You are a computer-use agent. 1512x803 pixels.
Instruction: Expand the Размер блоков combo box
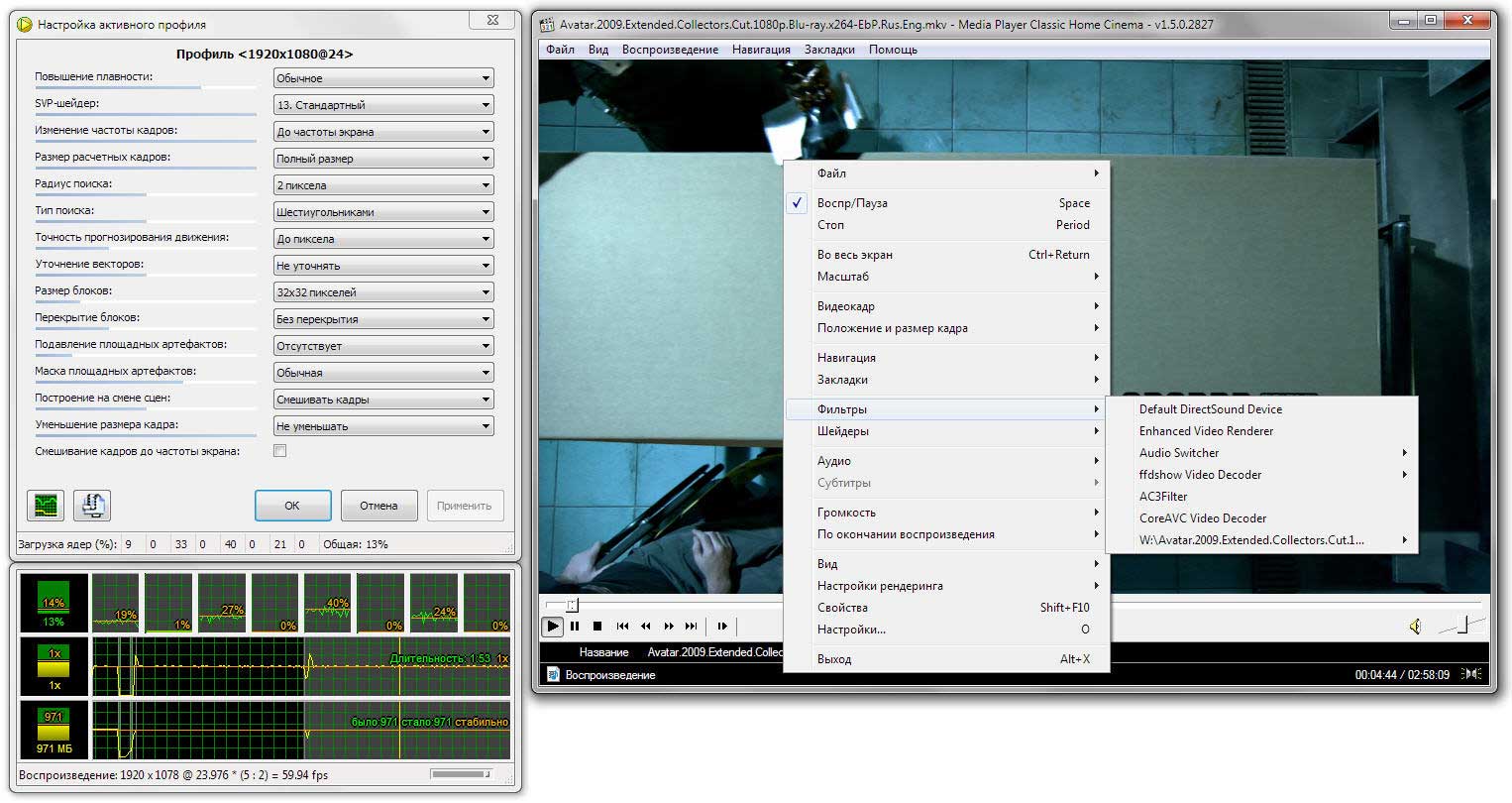pos(383,292)
